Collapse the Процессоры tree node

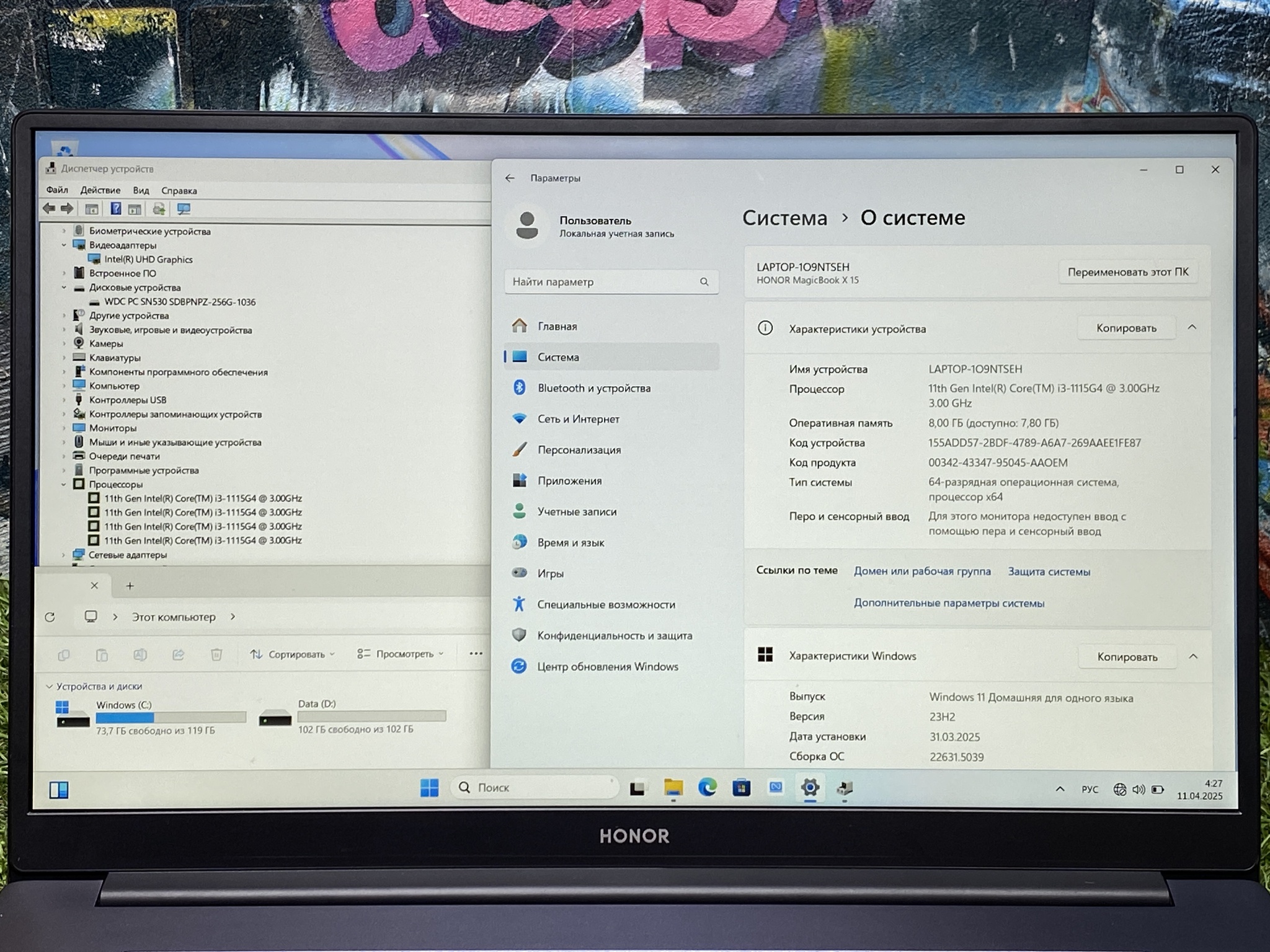coord(64,485)
